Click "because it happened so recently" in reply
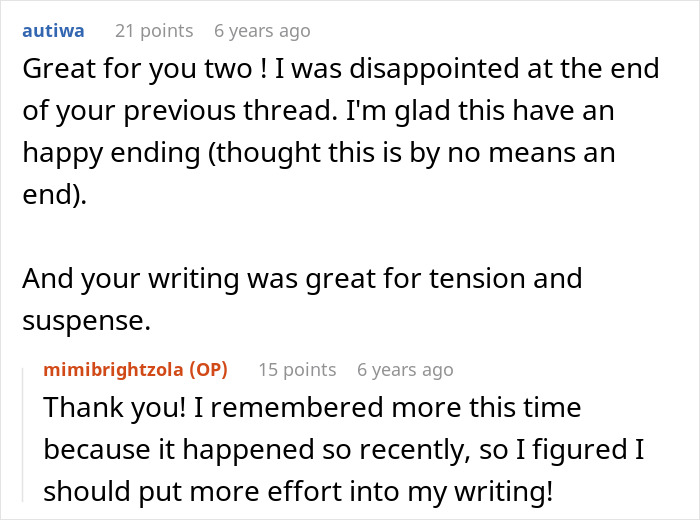Screen dimensions: 700x520 (x=259, y=450)
